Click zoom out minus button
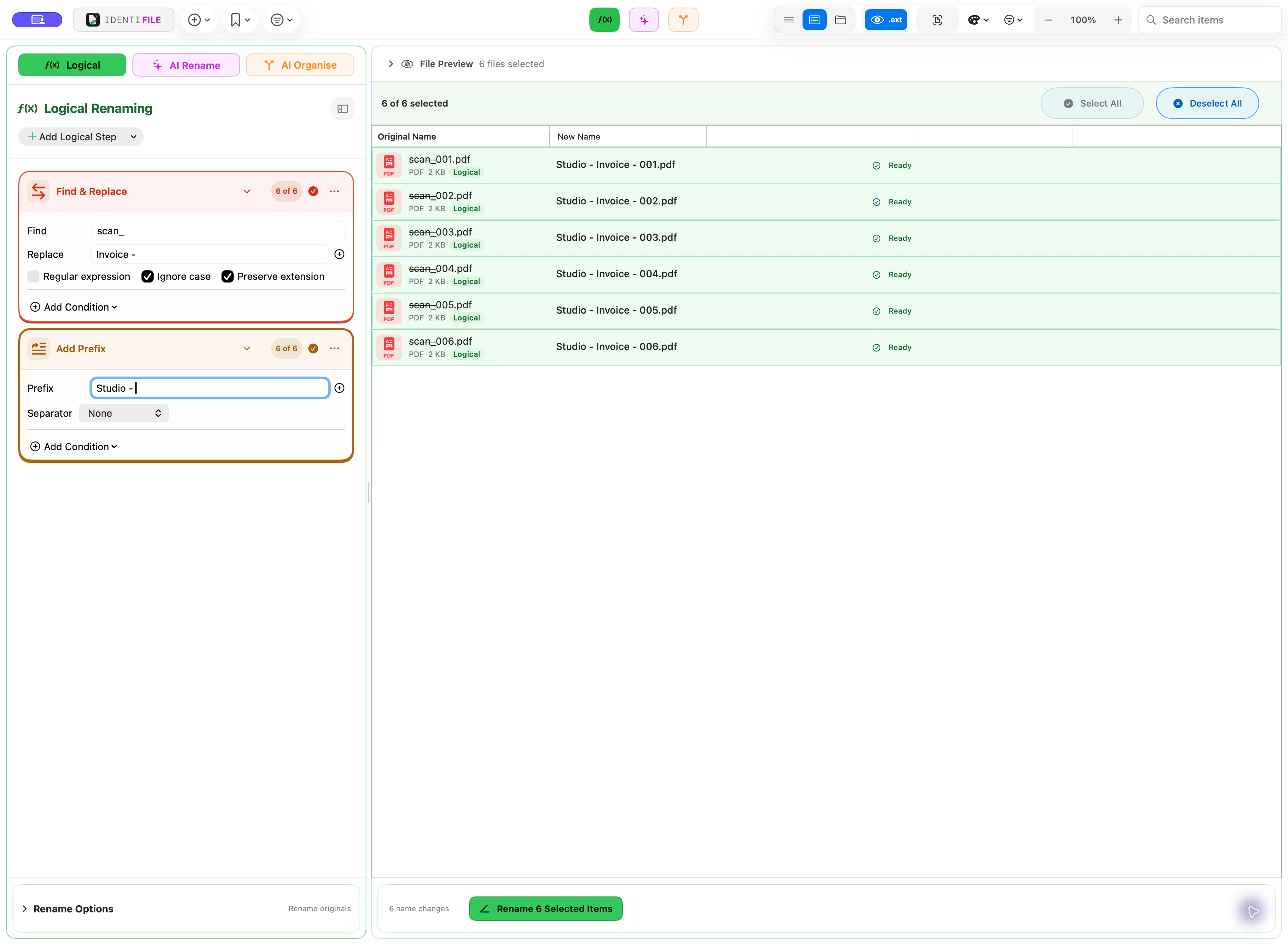This screenshot has width=1288, height=945. [x=1048, y=20]
